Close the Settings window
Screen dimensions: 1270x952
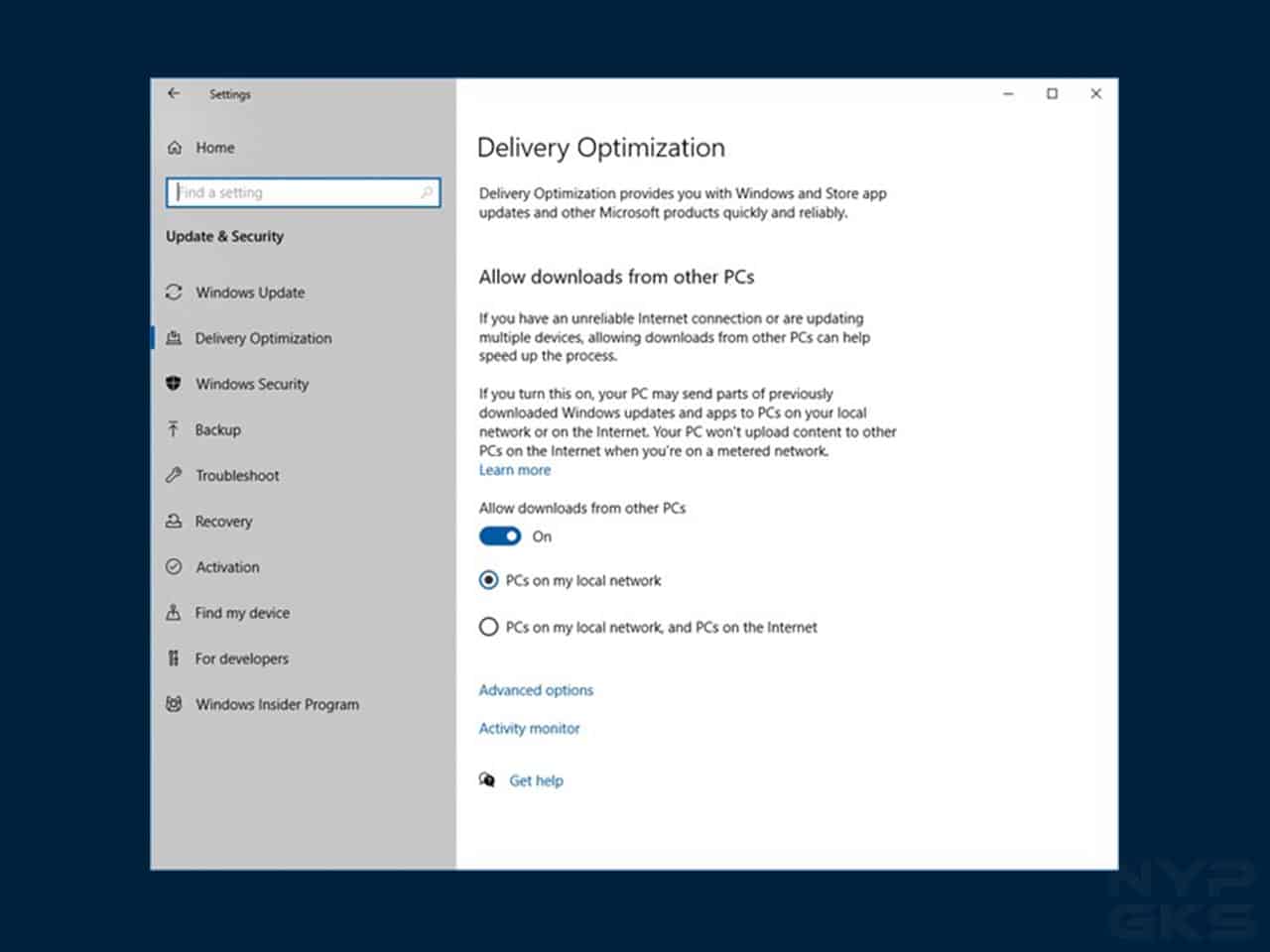point(1095,93)
